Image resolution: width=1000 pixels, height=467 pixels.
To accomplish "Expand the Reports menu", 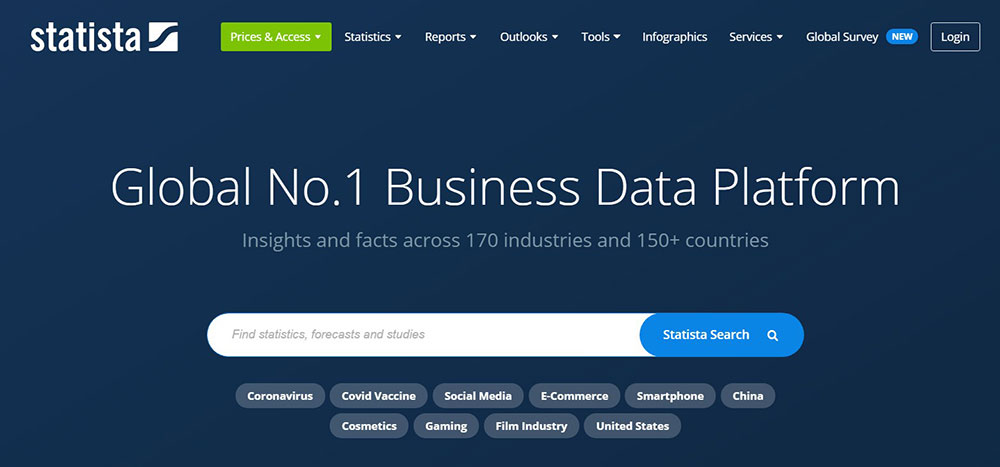I will [x=451, y=37].
